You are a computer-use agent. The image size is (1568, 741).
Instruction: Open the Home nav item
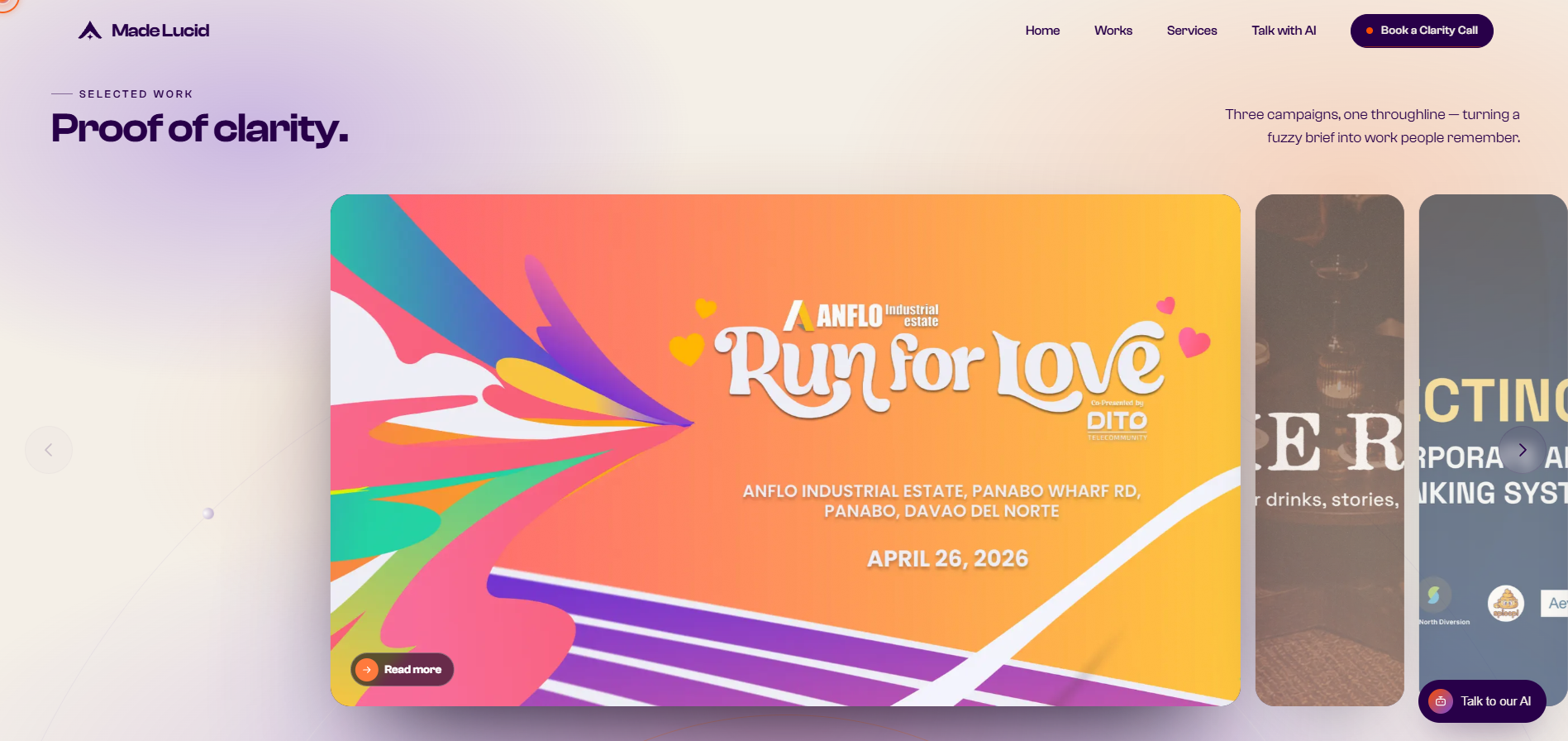(x=1042, y=31)
